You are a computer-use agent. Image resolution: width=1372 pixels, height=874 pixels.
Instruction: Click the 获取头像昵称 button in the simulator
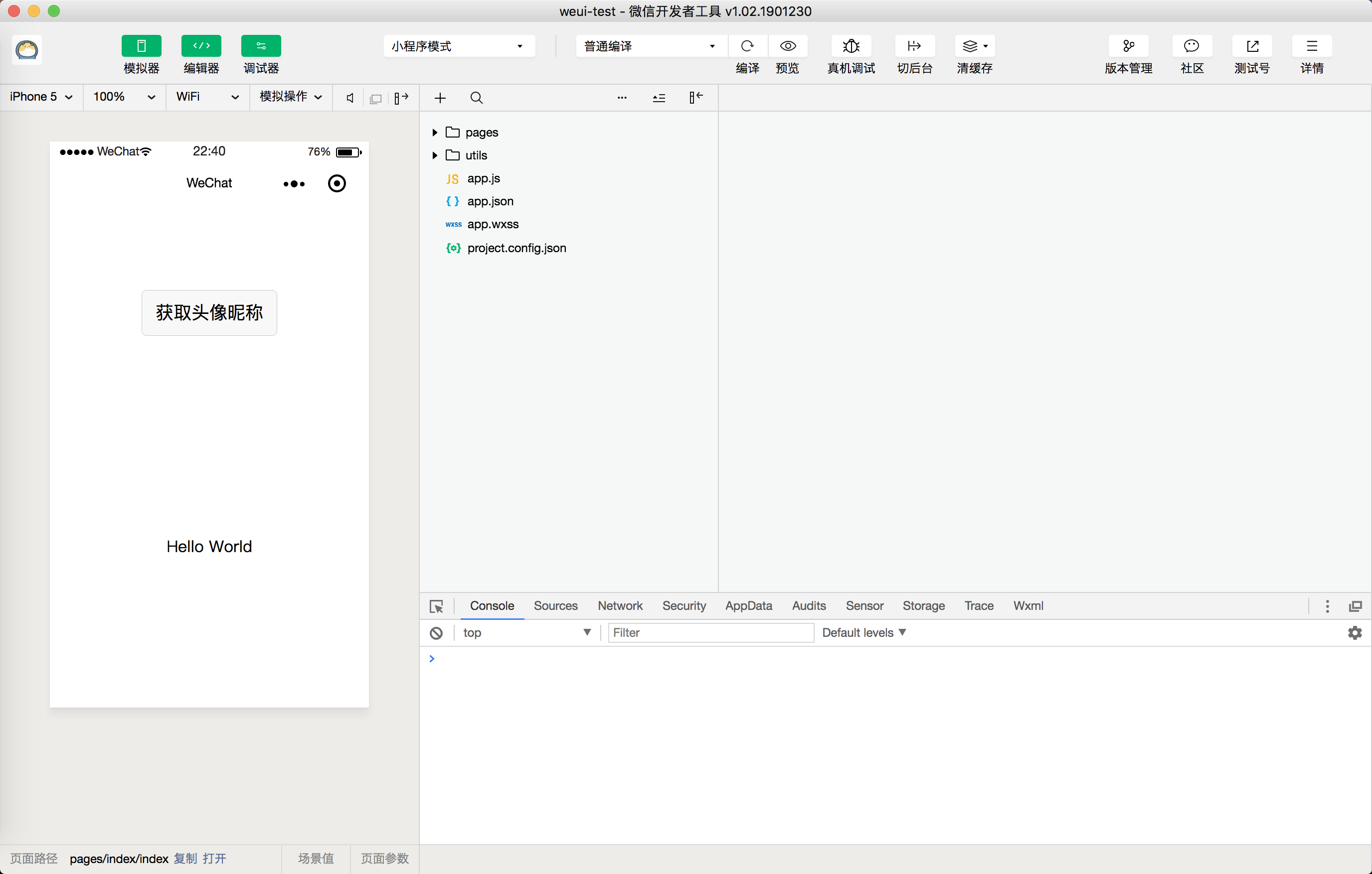click(x=209, y=312)
